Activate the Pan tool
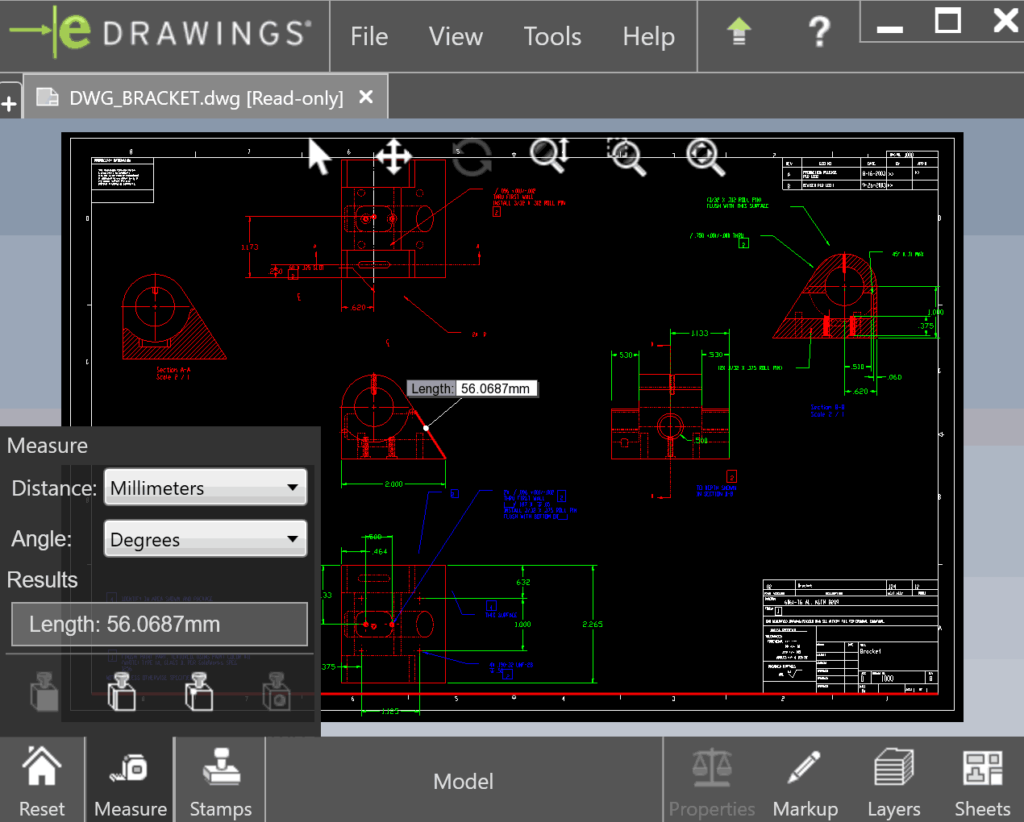 [394, 157]
